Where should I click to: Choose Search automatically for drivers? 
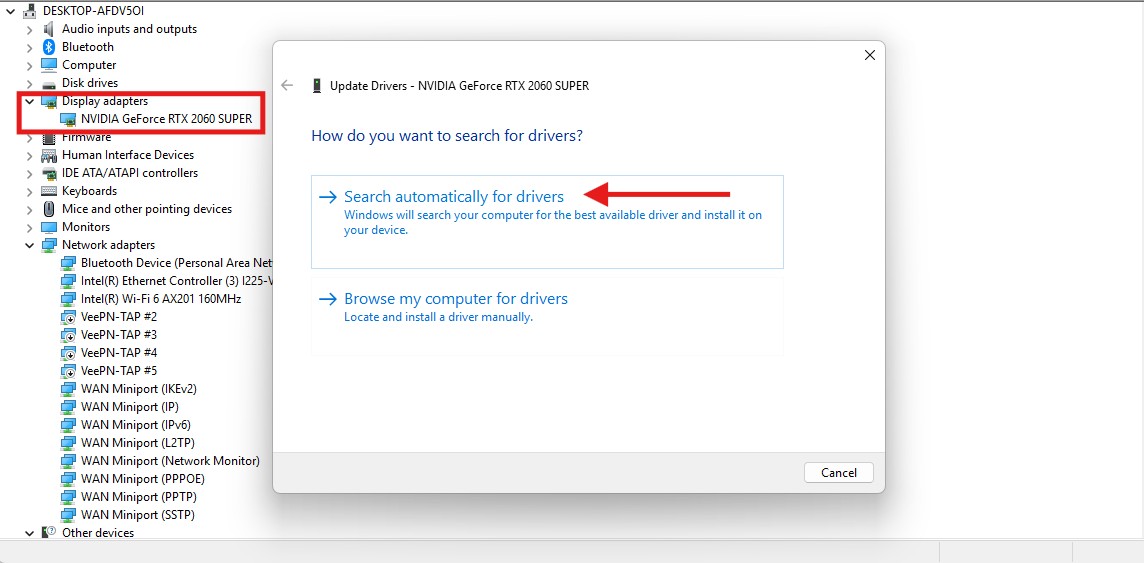pyautogui.click(x=454, y=197)
